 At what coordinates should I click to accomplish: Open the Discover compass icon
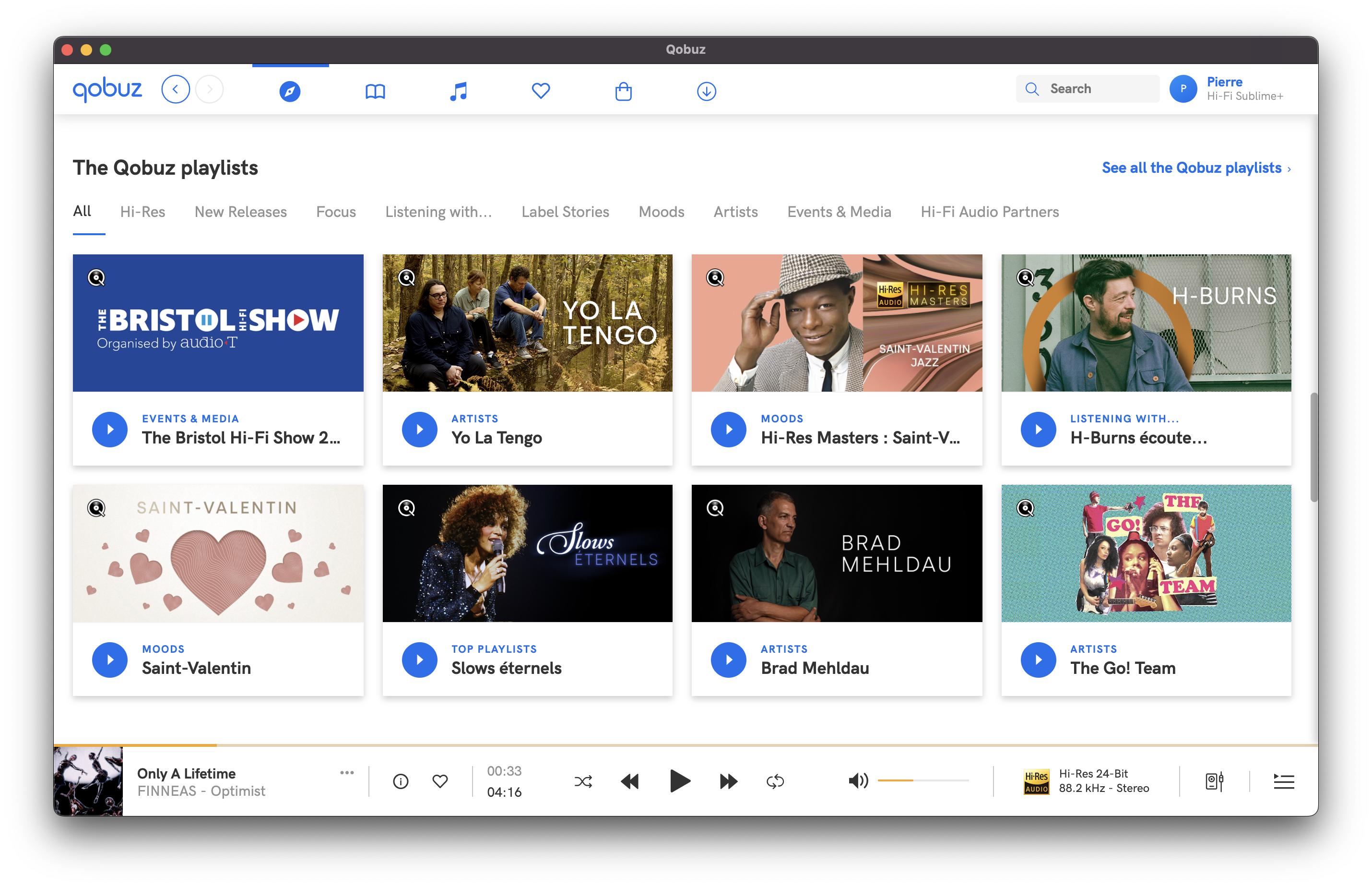[289, 91]
